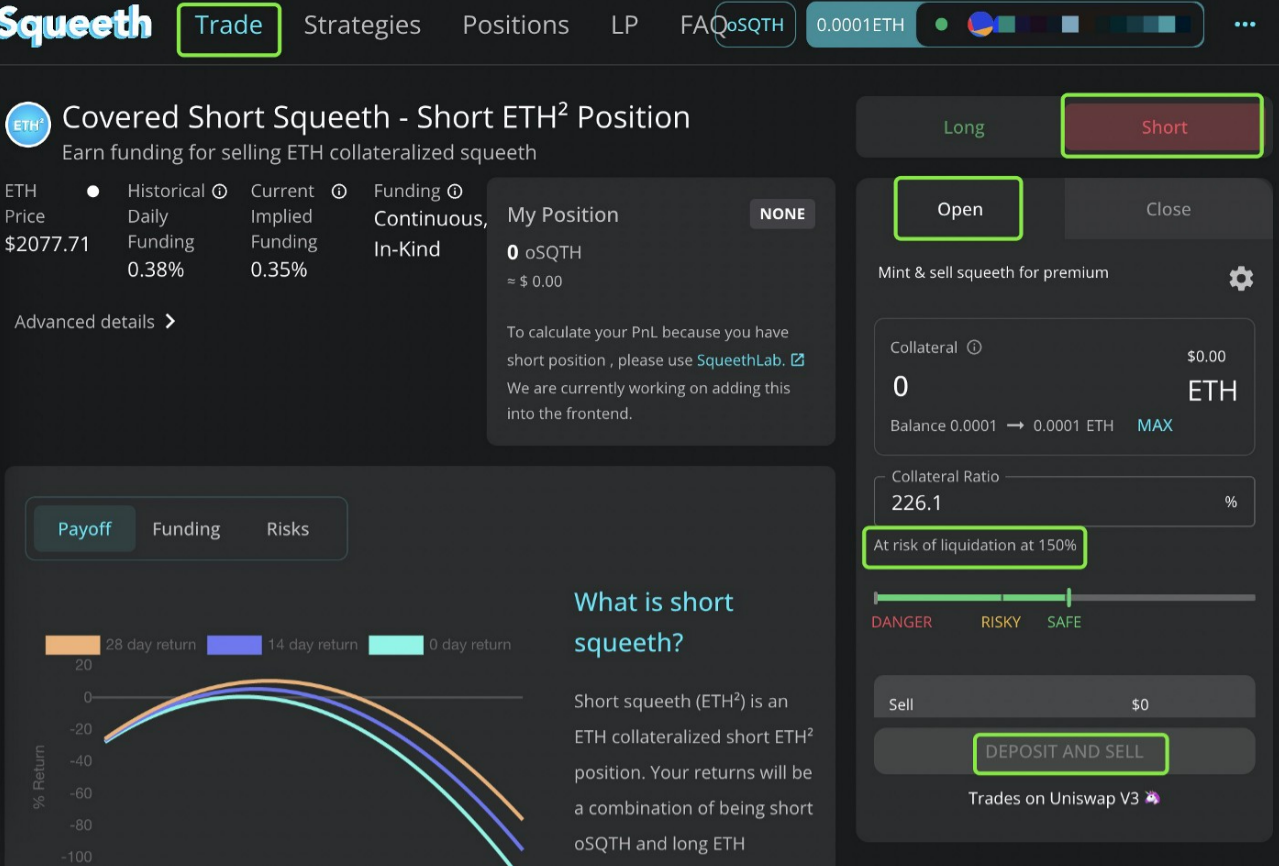This screenshot has height=866, width=1279.
Task: Open the Strategies navigation tab
Action: pyautogui.click(x=362, y=26)
